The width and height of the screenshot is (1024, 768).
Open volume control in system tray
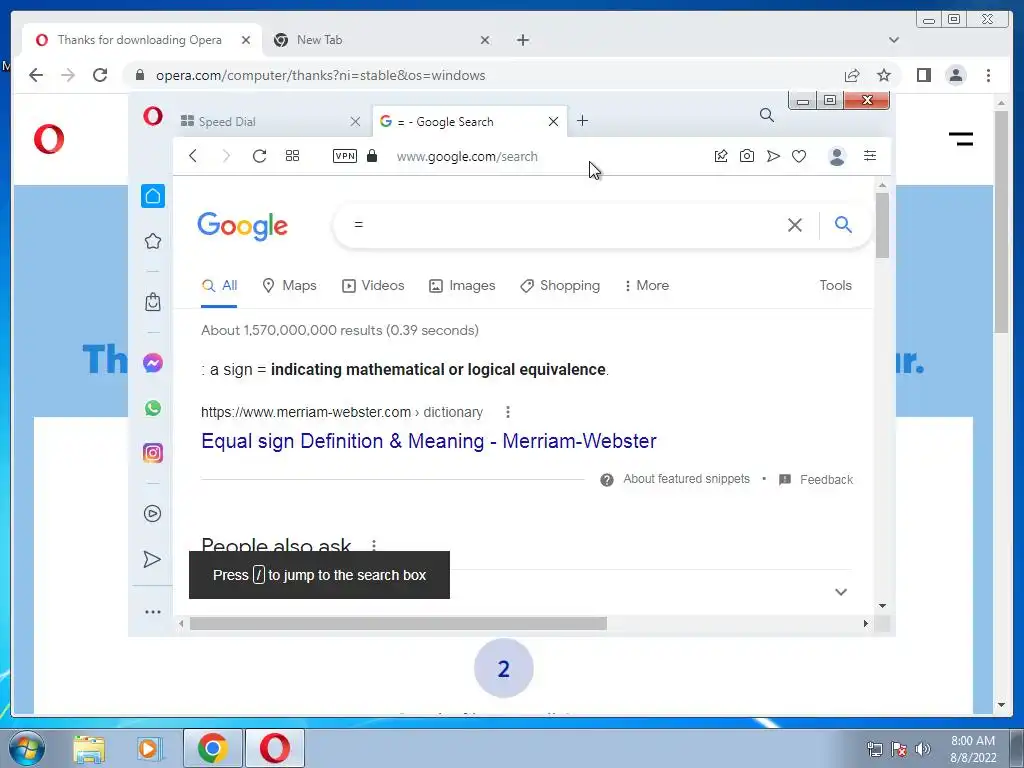(923, 749)
